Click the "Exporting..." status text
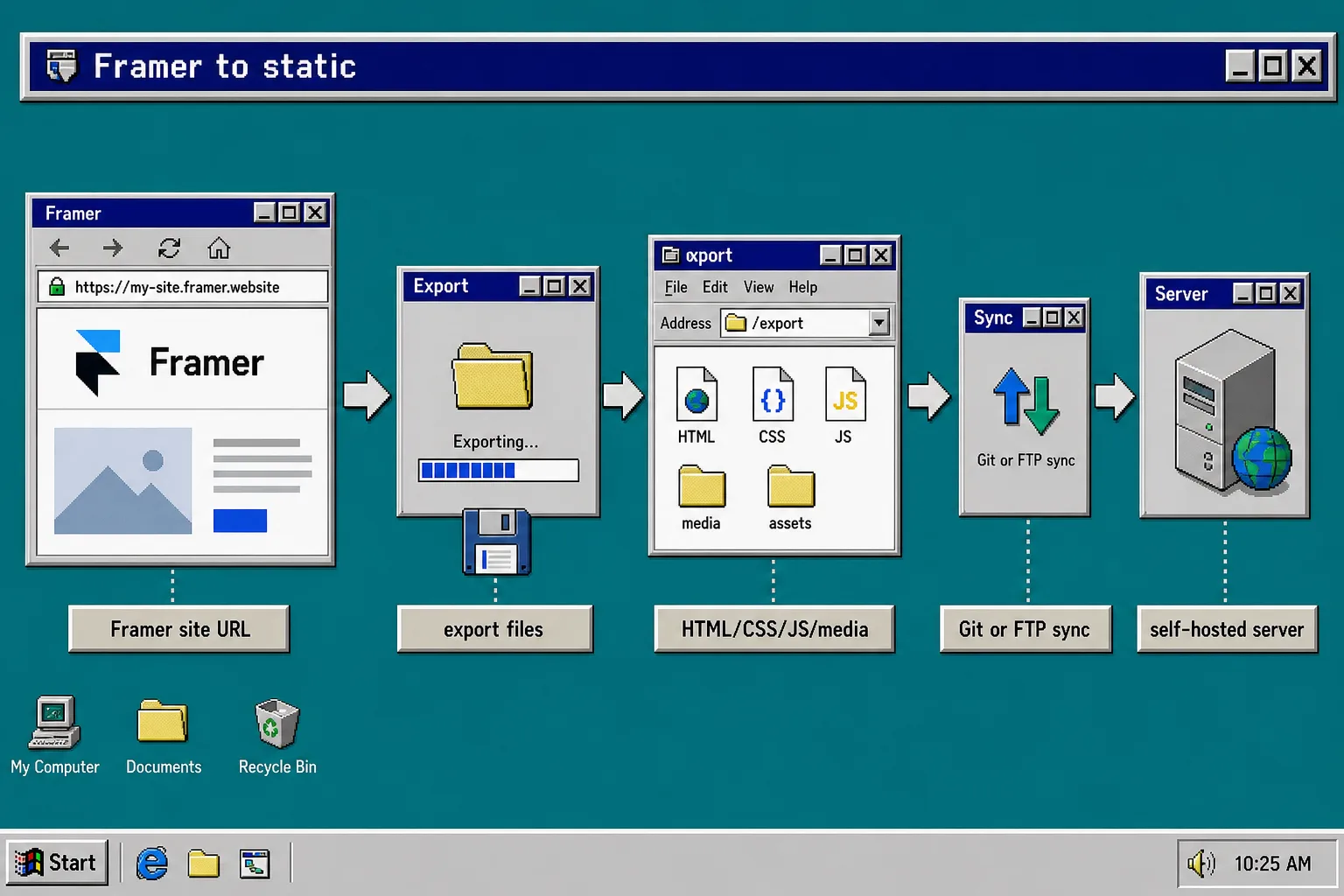1344x896 pixels. 495,442
